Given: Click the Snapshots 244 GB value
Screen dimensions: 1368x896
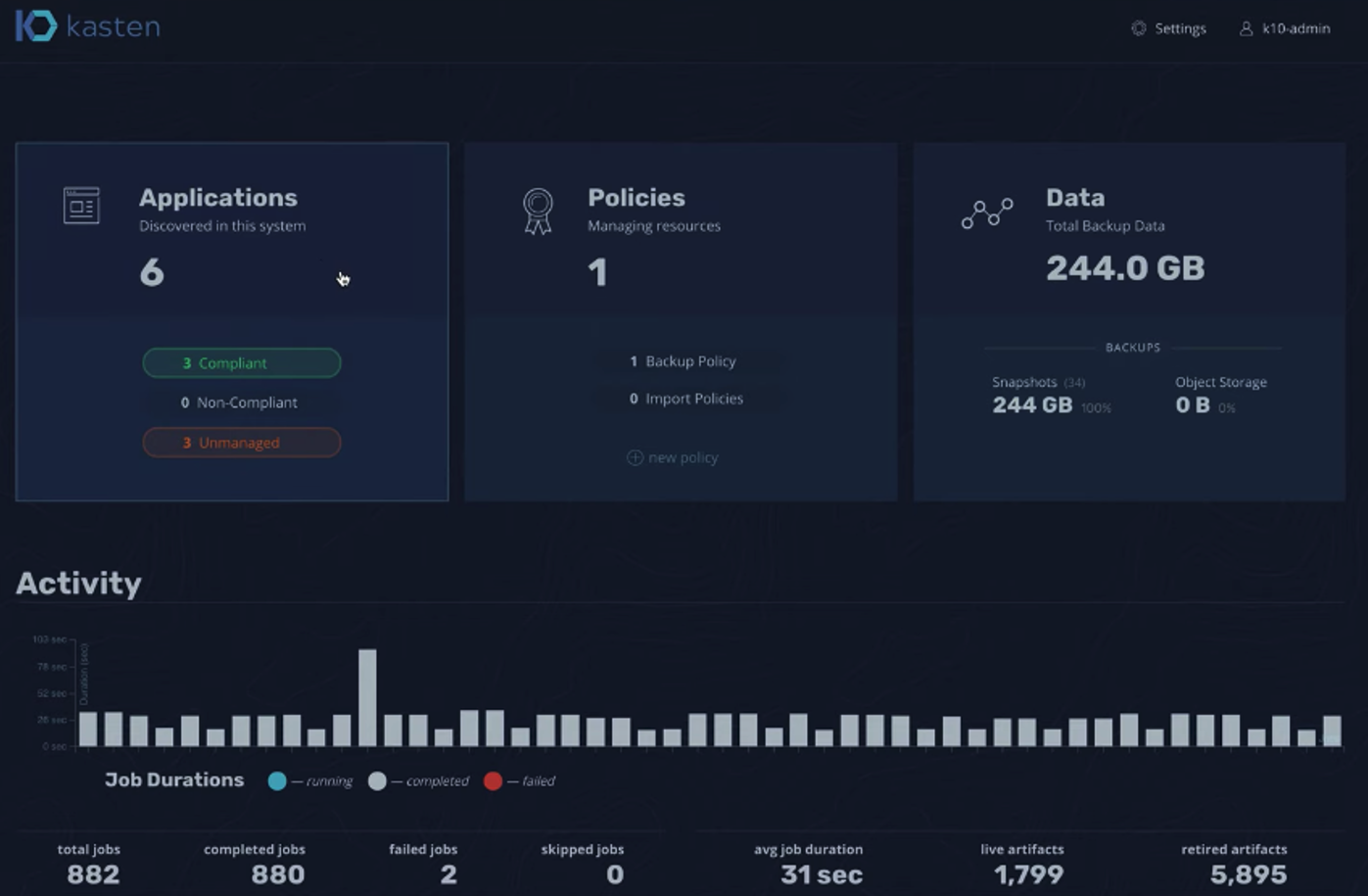Looking at the screenshot, I should point(1032,405).
